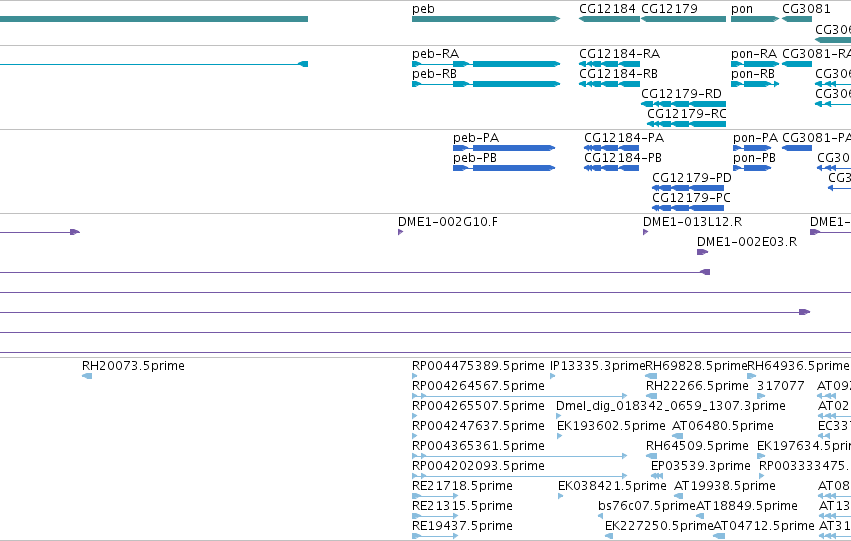Select transcript peb-RB
The height and width of the screenshot is (541, 851).
click(x=486, y=84)
